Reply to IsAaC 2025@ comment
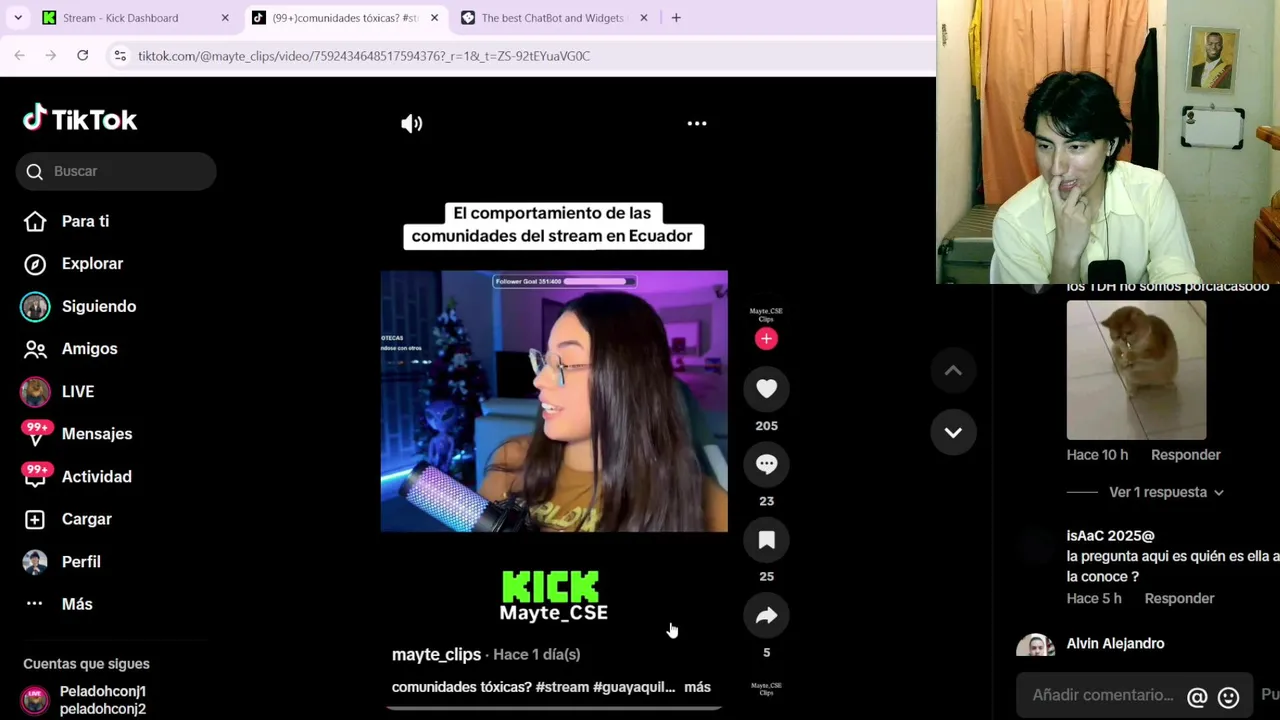The width and height of the screenshot is (1280, 720). pos(1179,599)
